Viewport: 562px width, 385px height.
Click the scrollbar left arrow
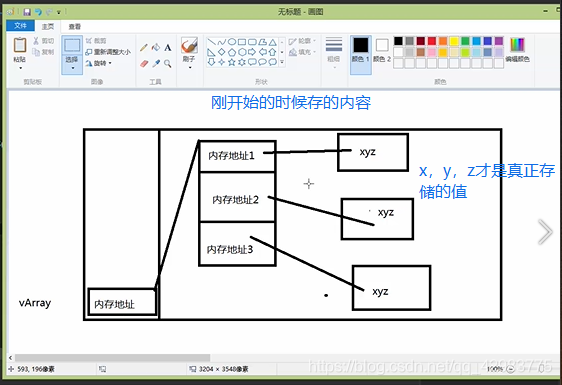click(10, 357)
